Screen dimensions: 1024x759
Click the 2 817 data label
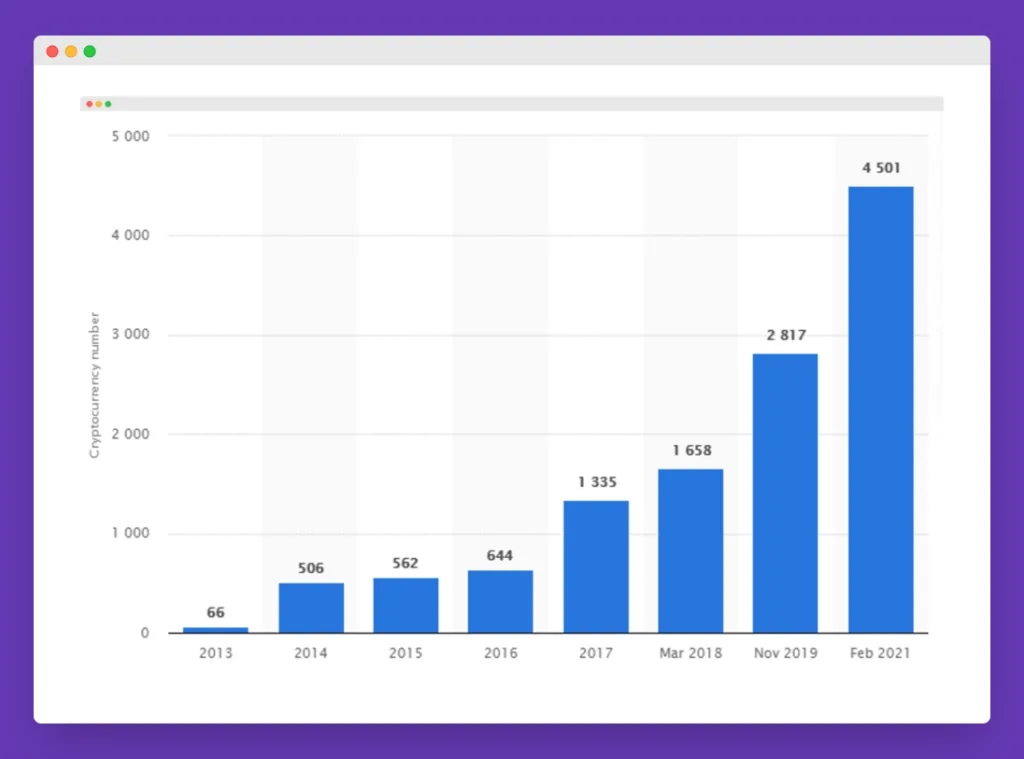785,335
